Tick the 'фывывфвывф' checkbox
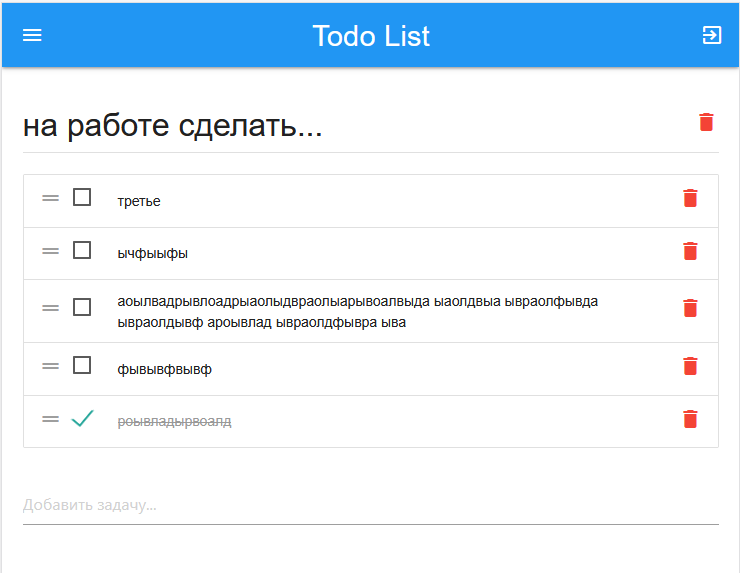Image resolution: width=740 pixels, height=573 pixels. [82, 365]
